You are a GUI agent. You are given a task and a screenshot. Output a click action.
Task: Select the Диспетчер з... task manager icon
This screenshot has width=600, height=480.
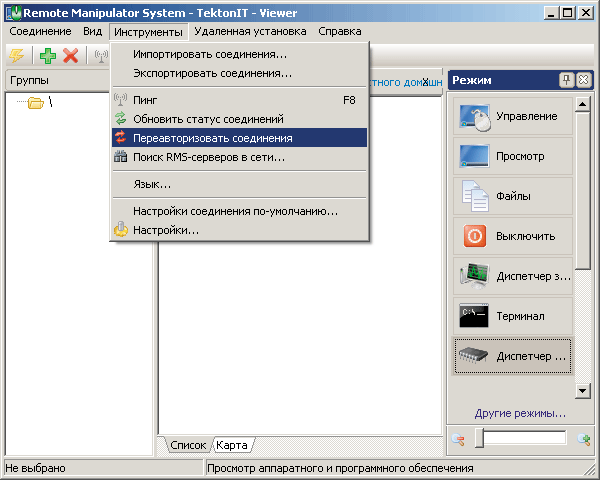point(474,276)
